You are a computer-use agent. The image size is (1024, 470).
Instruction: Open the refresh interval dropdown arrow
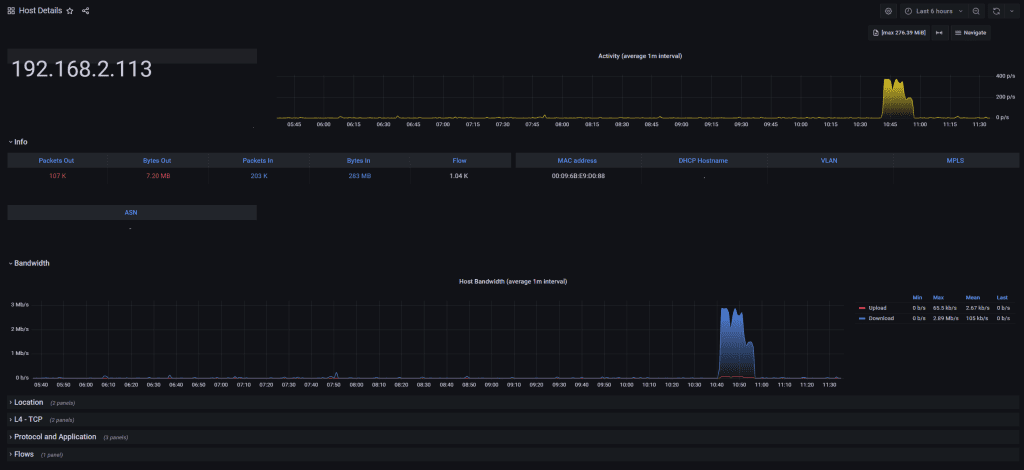point(1010,11)
